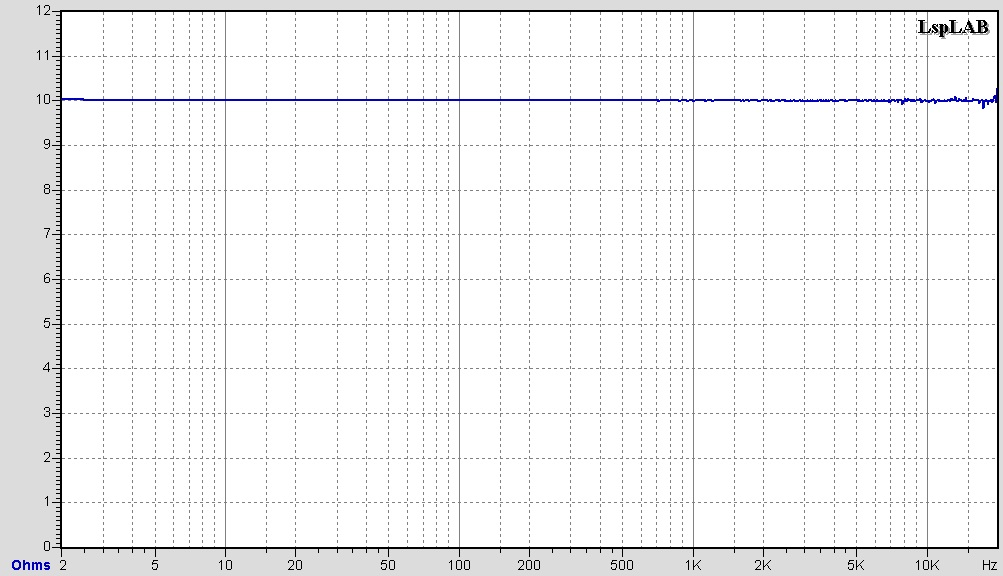Click the 1K frequency axis label

click(x=693, y=566)
